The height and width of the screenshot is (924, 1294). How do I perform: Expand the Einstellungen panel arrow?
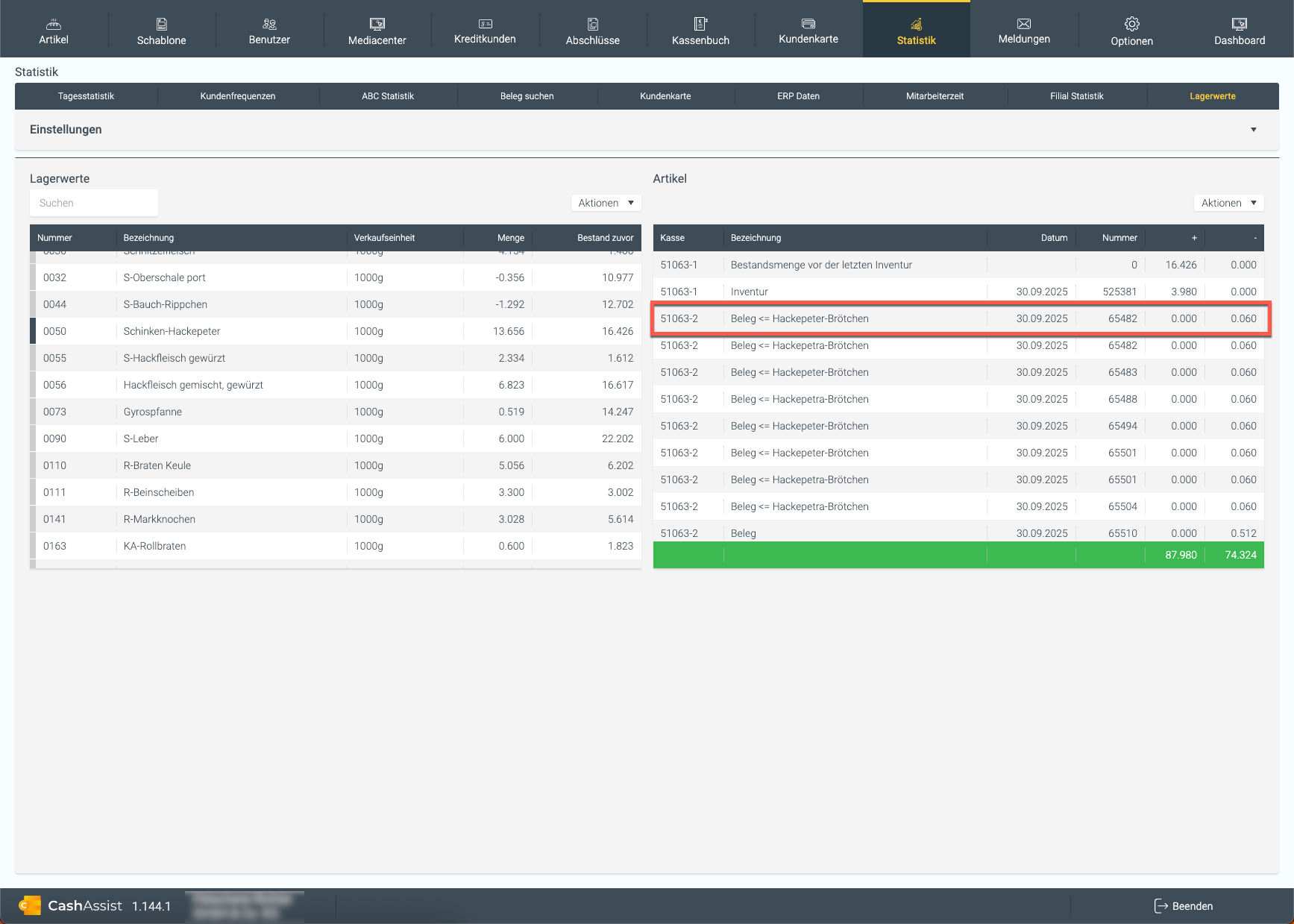point(1253,130)
